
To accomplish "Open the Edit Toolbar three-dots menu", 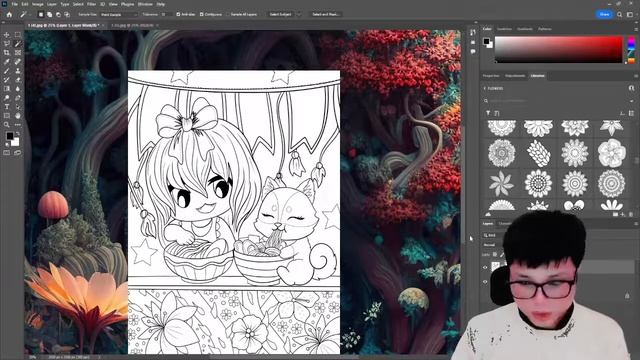I will (x=18, y=124).
